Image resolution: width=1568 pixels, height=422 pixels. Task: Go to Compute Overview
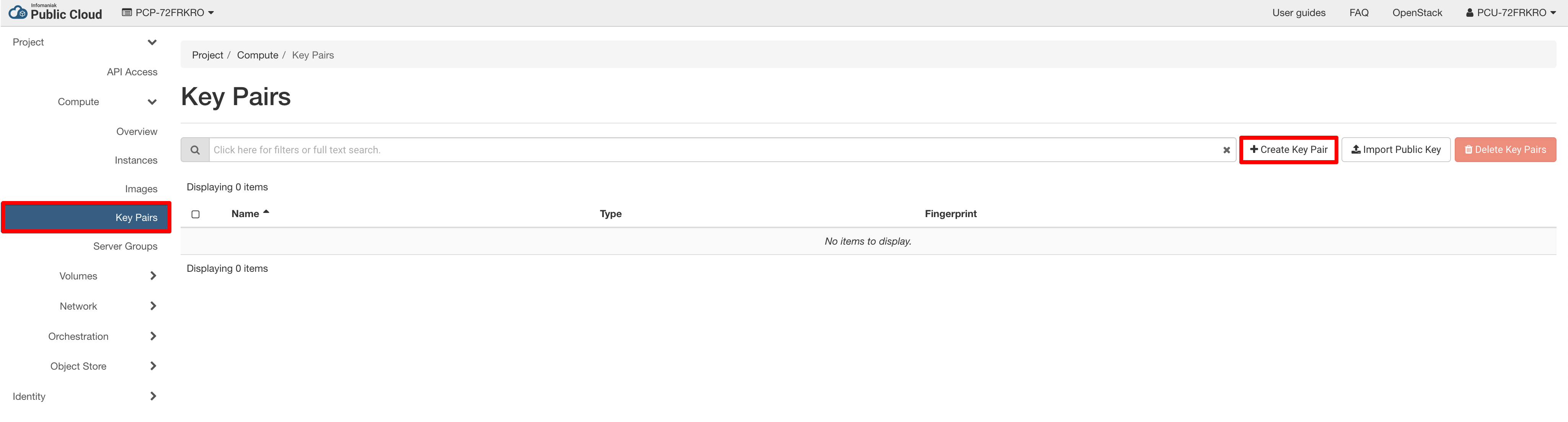click(137, 131)
